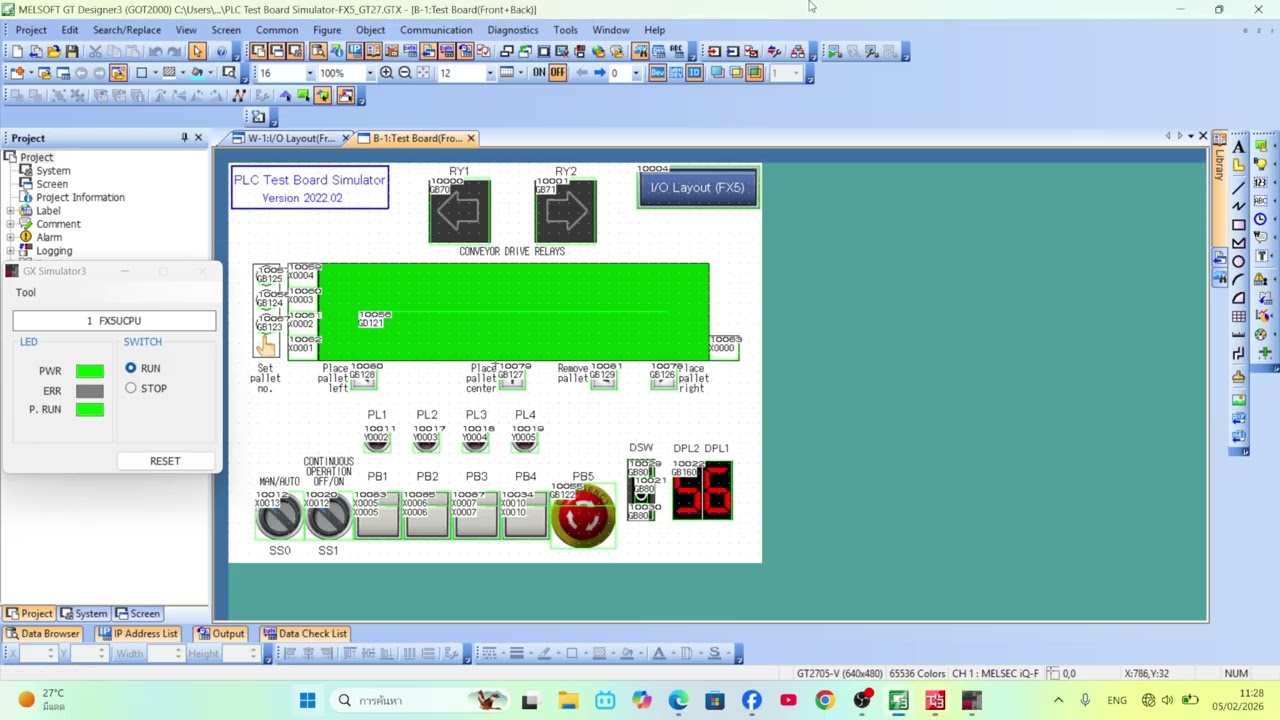Image resolution: width=1280 pixels, height=720 pixels.
Task: Select the Numerical Display object tool
Action: (x=1261, y=183)
